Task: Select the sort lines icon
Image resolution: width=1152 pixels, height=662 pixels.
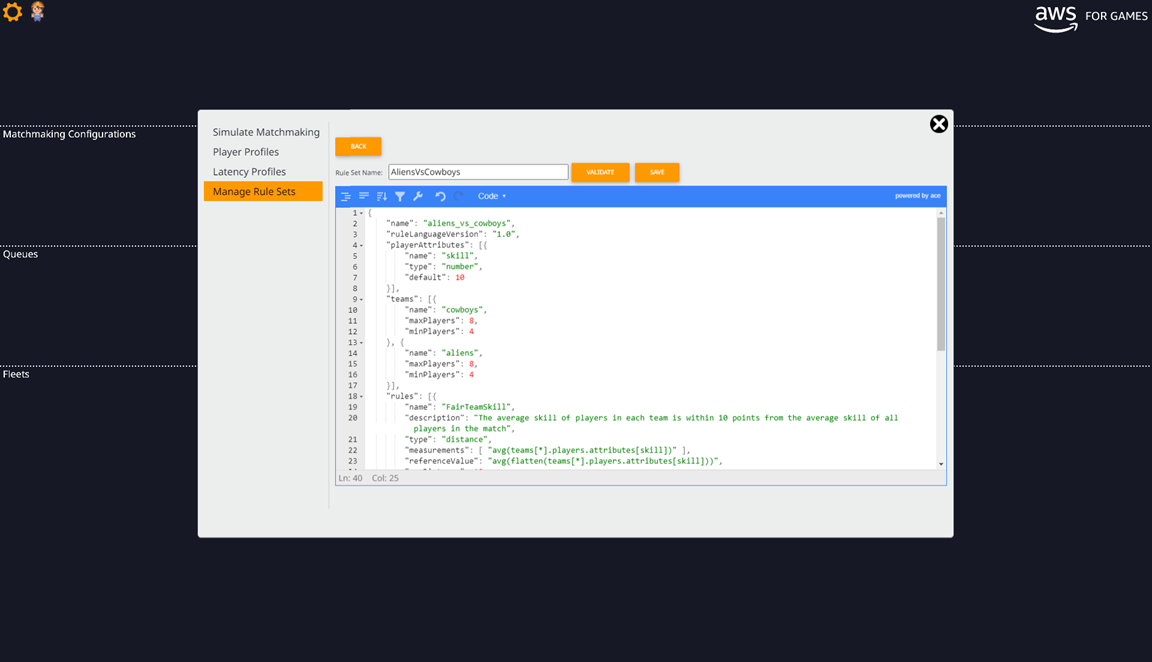Action: 381,196
